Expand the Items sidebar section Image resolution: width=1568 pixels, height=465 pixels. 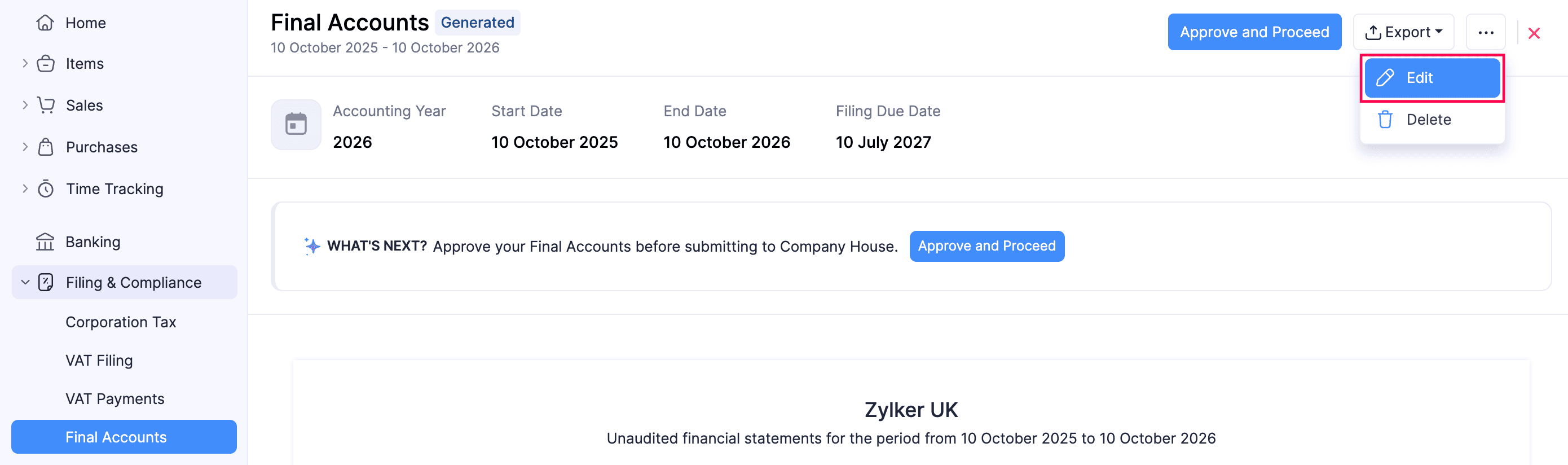[x=25, y=63]
